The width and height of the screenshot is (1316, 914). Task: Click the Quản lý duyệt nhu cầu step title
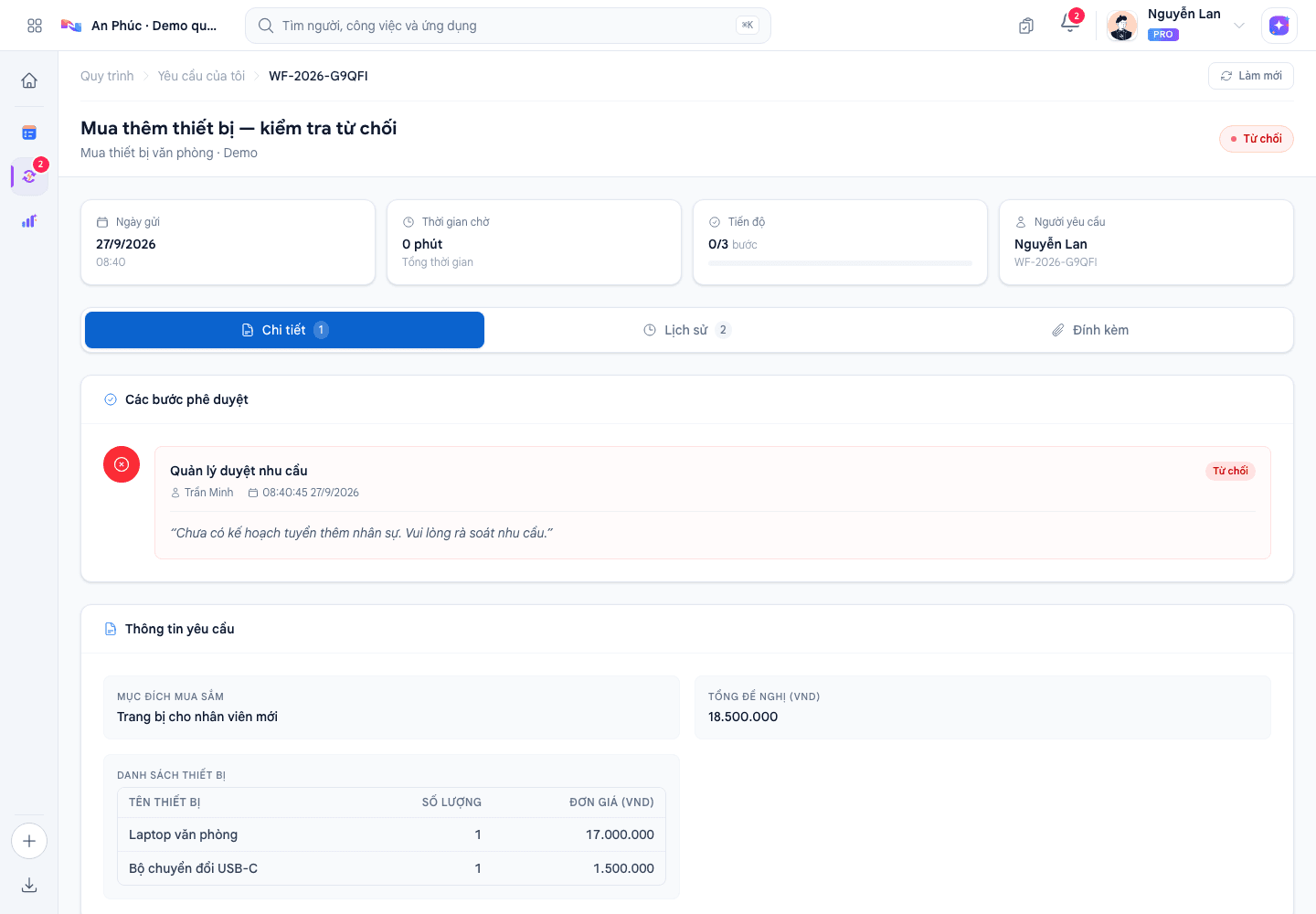(239, 471)
